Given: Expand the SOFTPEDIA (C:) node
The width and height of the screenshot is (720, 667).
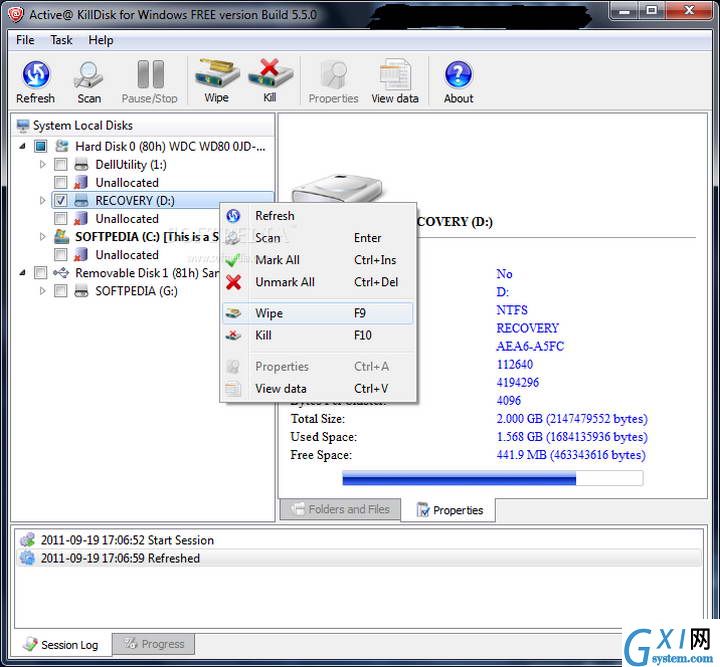Looking at the screenshot, I should coord(43,237).
